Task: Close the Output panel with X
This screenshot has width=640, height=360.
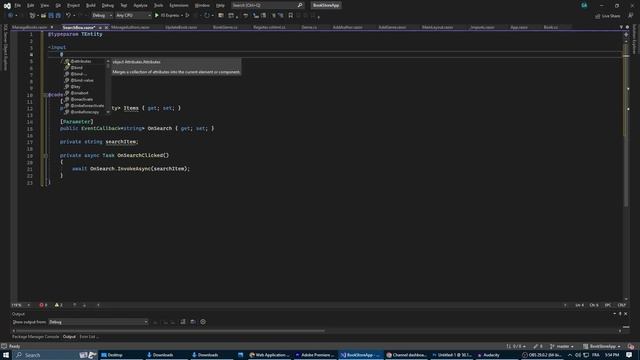Action: tap(626, 313)
